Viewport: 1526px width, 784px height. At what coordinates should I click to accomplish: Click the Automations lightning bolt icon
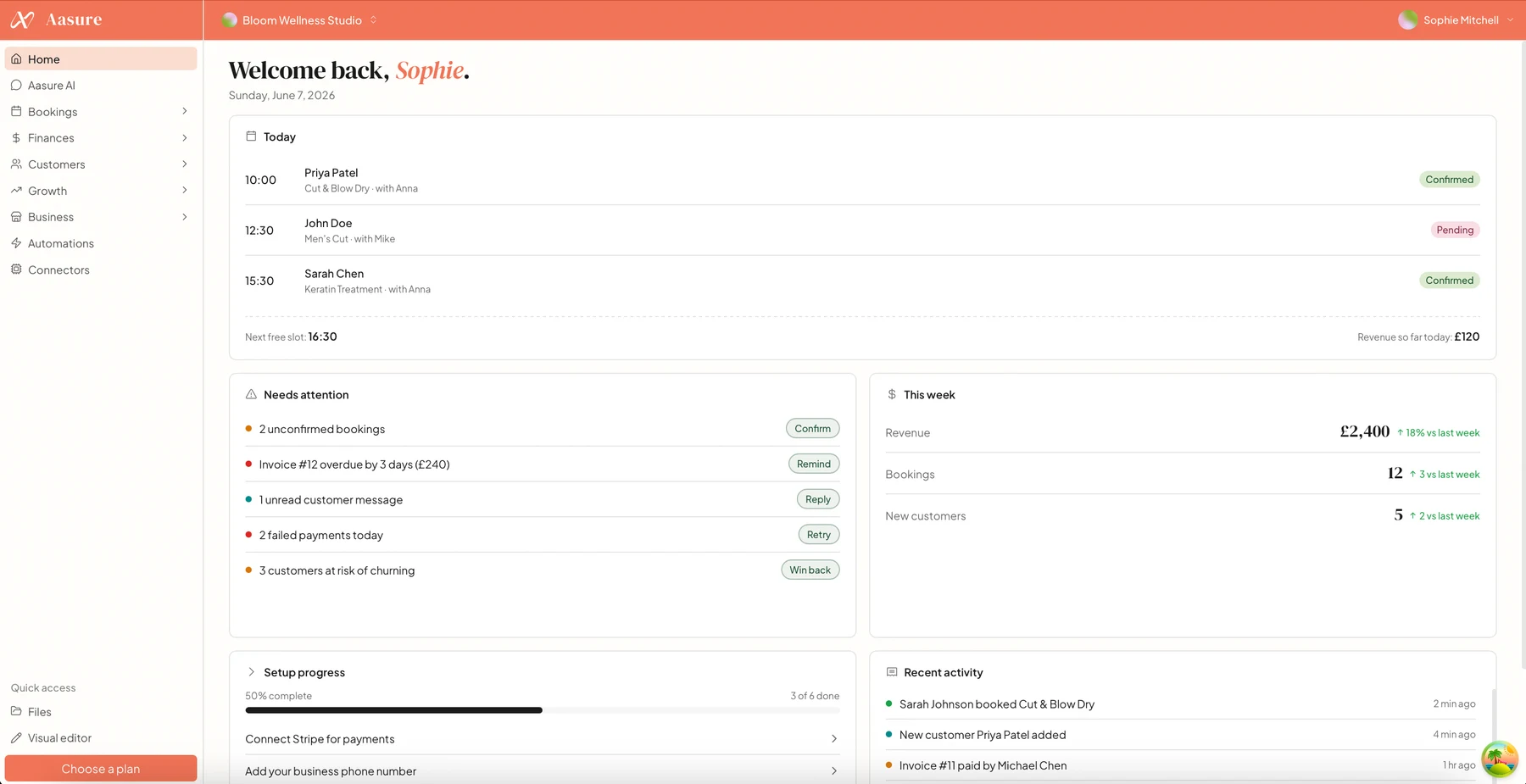coord(16,243)
